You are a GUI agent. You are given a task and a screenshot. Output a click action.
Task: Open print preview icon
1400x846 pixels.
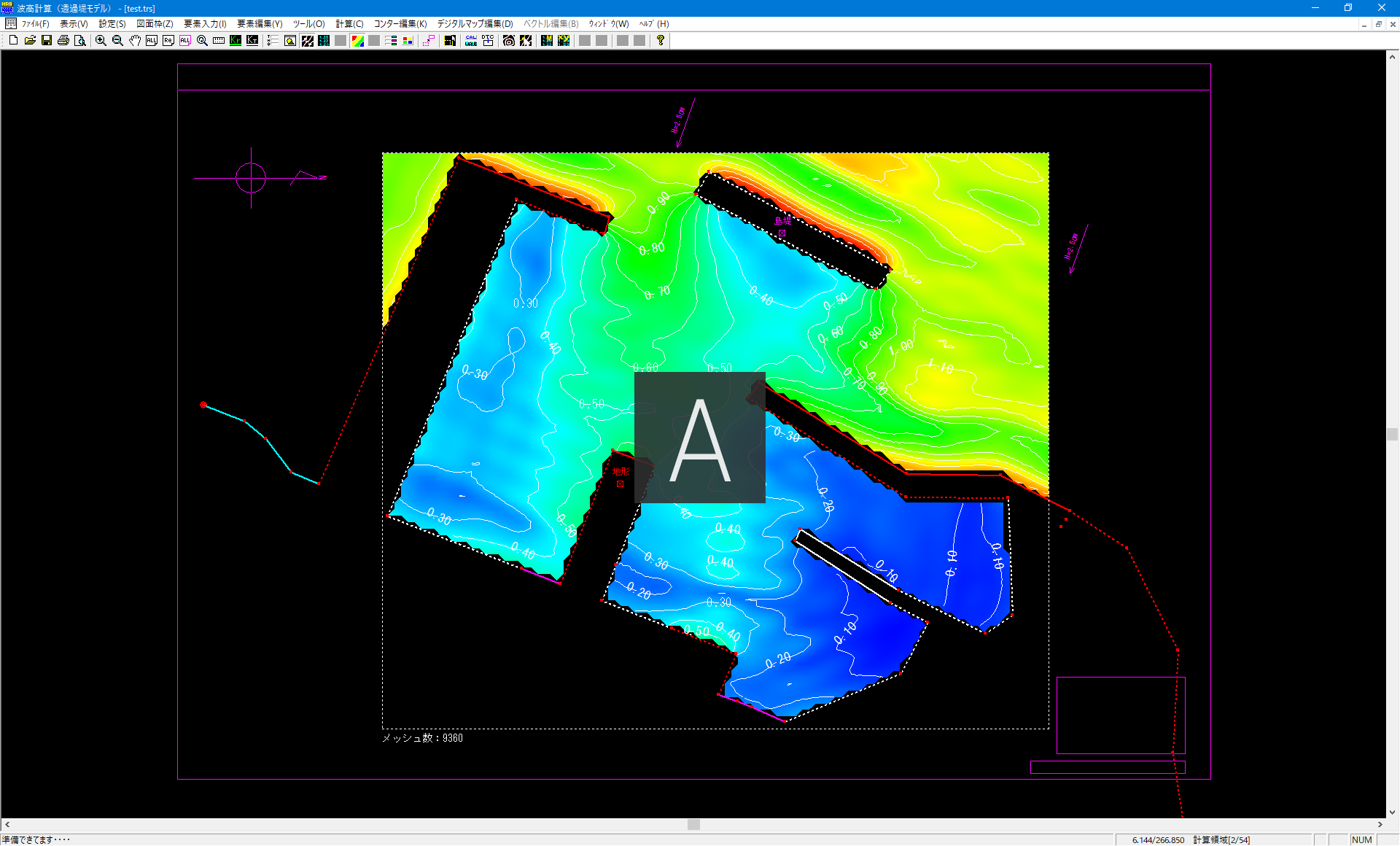tap(80, 41)
